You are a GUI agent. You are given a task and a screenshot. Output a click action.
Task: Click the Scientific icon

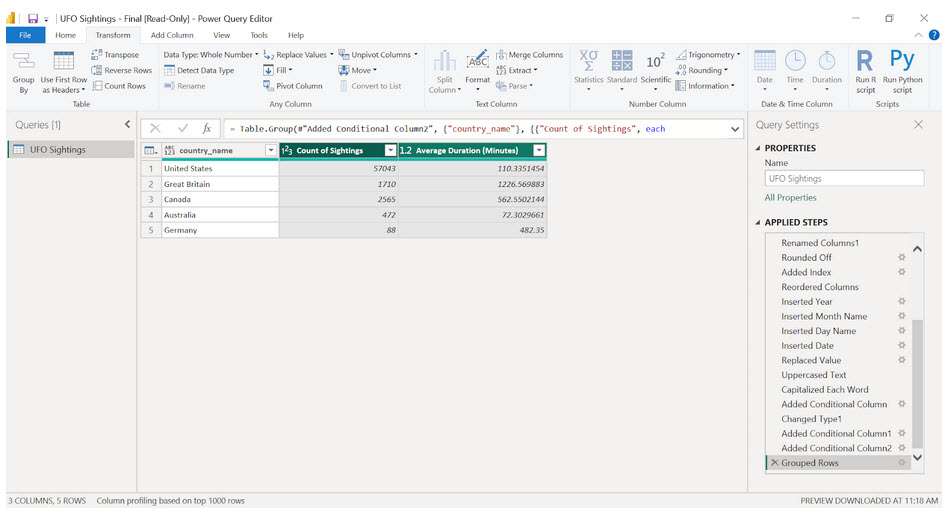pyautogui.click(x=655, y=61)
